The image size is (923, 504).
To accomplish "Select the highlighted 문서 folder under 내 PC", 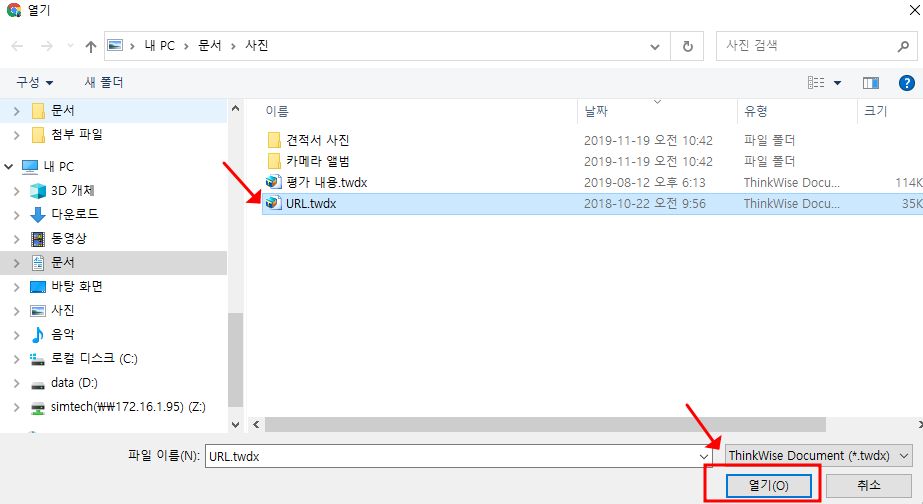I will click(x=62, y=263).
